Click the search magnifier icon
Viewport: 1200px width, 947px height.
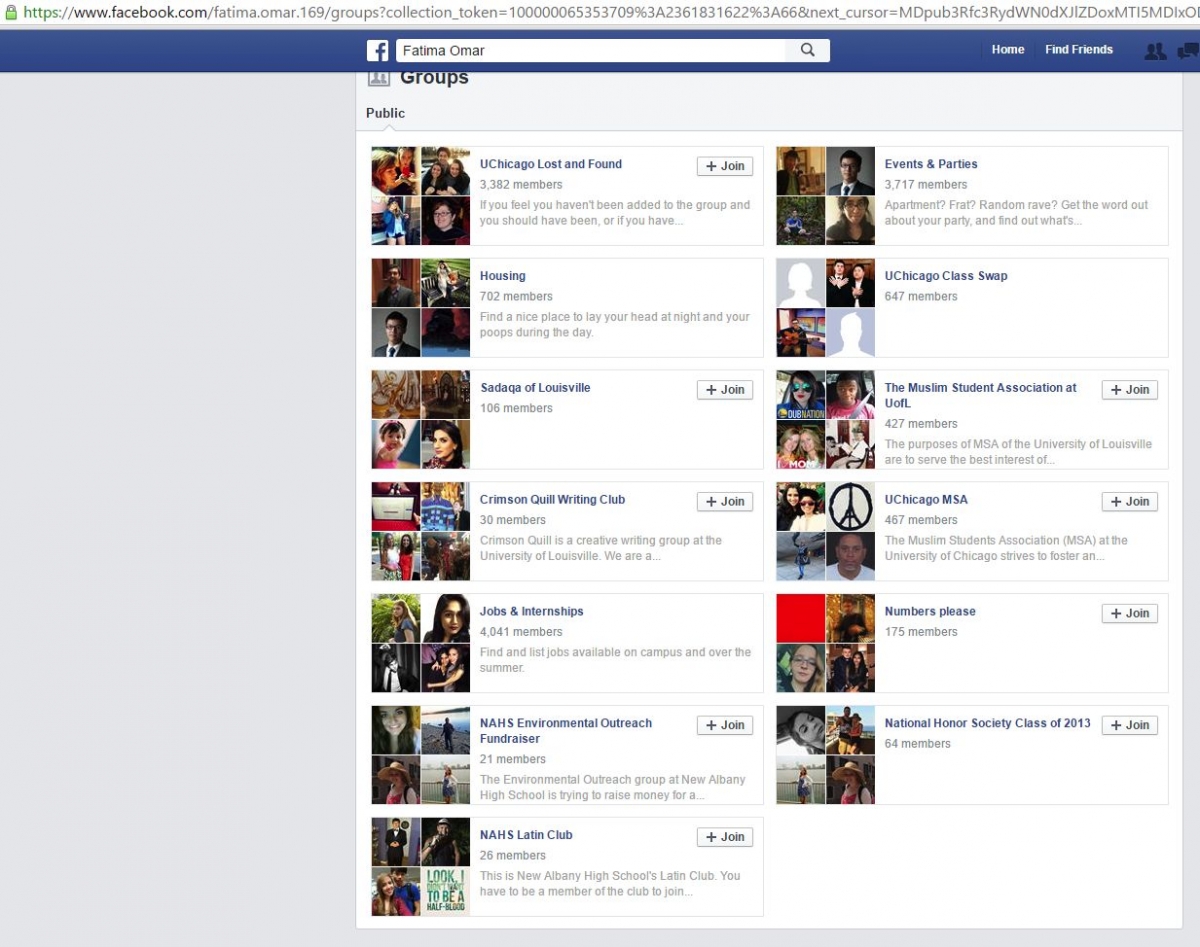click(x=808, y=50)
